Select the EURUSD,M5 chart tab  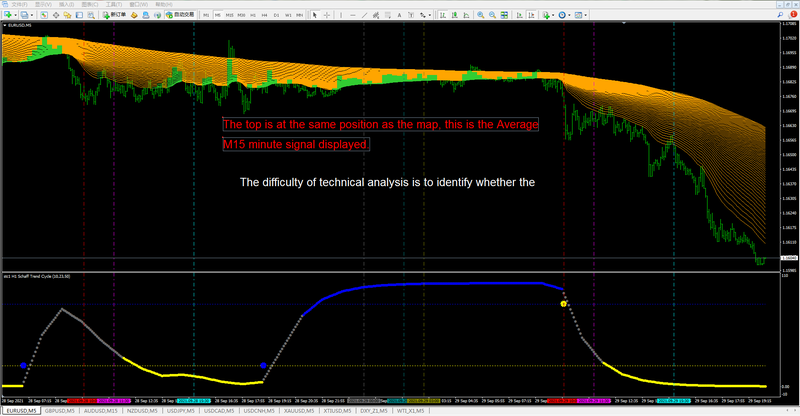[x=21, y=411]
